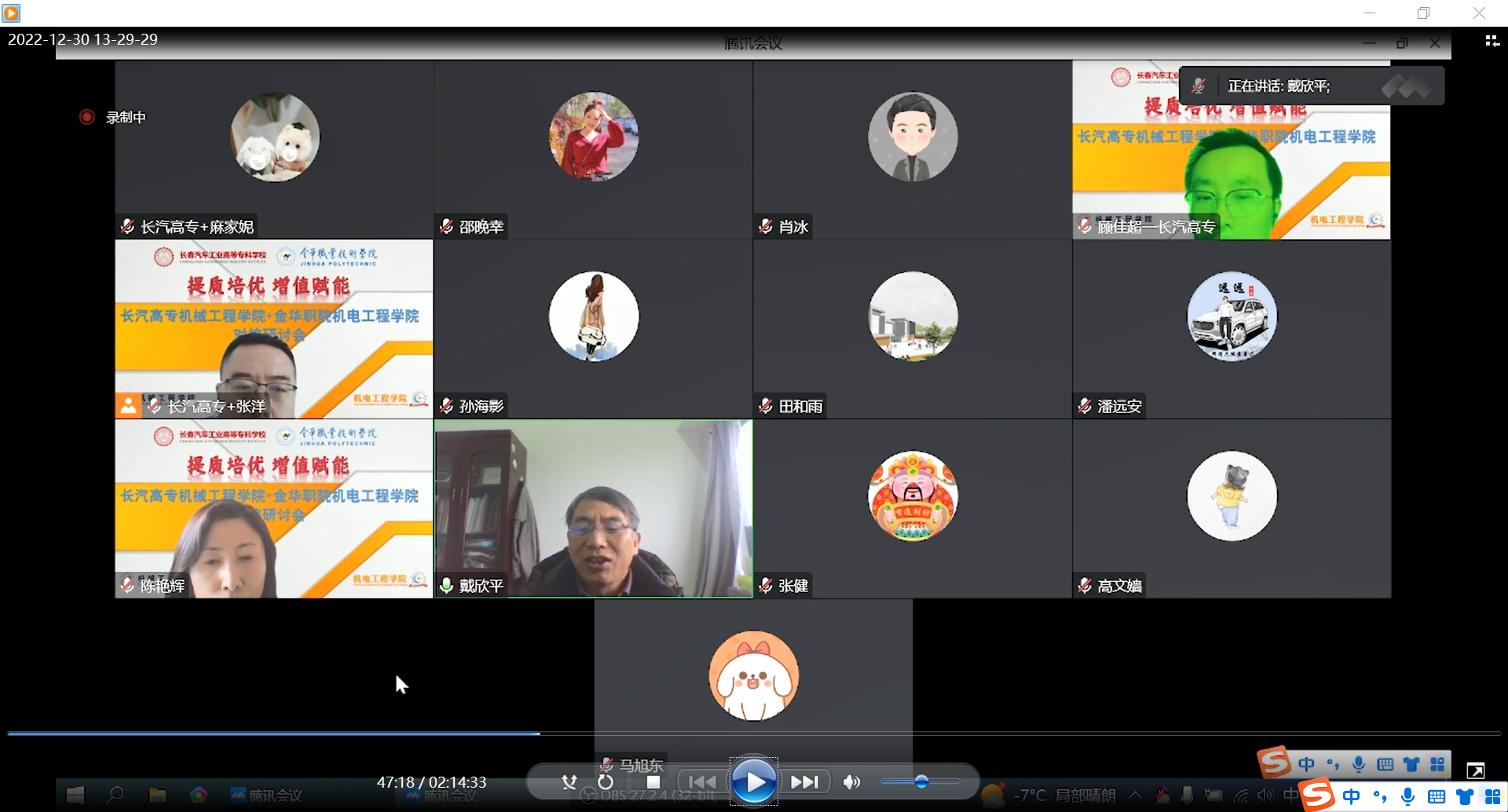
Task: Mute the player's volume speaker icon
Action: click(x=851, y=782)
